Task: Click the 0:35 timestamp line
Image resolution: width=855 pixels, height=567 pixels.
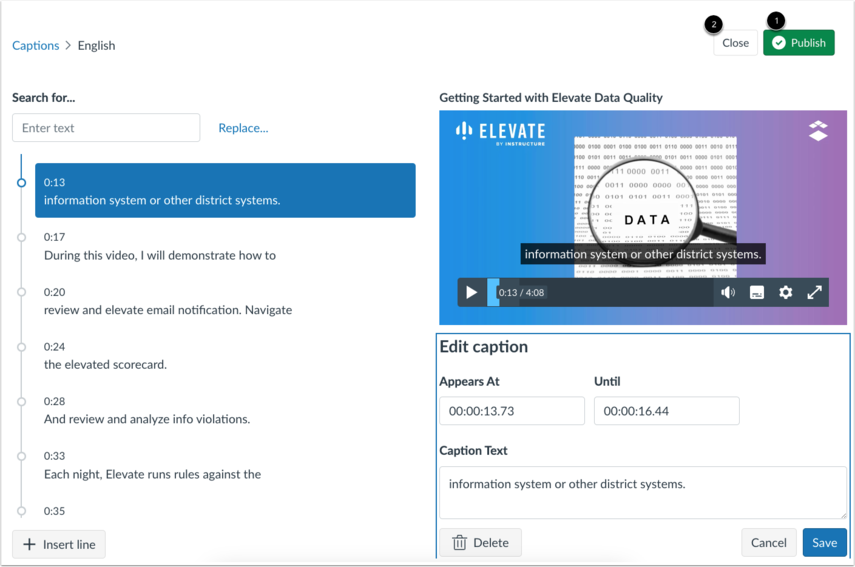Action: (x=55, y=511)
